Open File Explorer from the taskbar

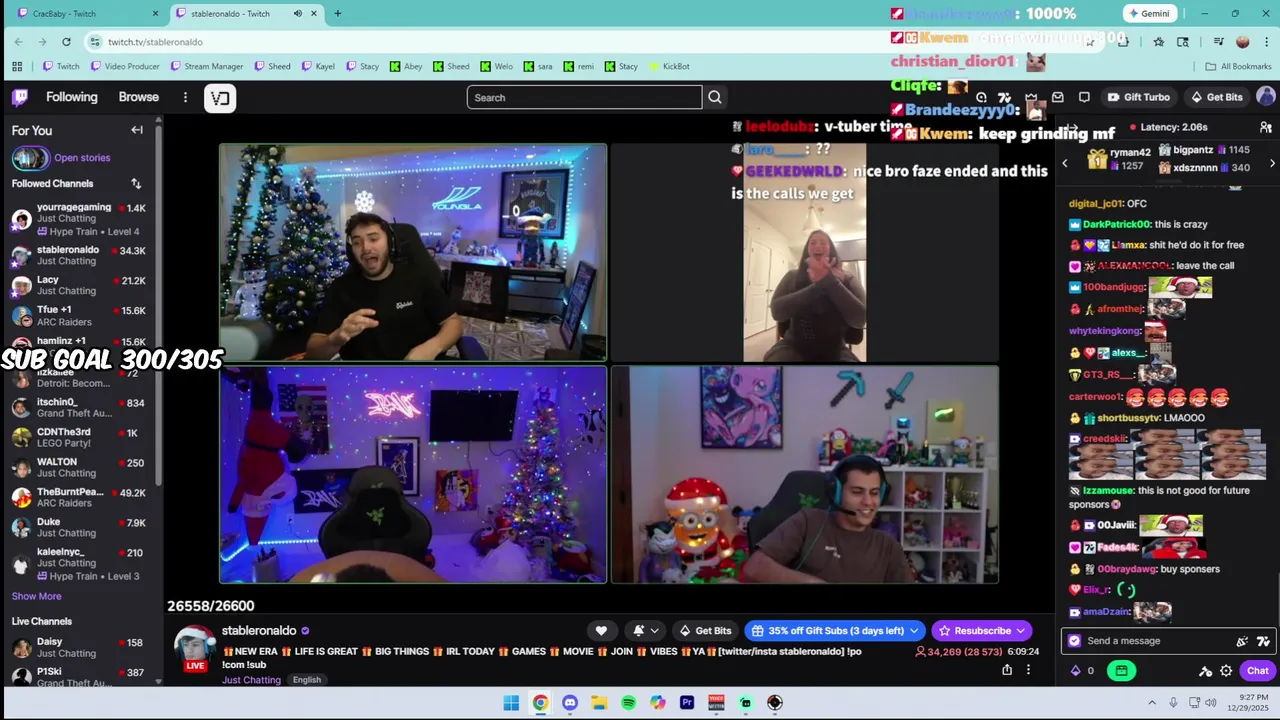[599, 703]
